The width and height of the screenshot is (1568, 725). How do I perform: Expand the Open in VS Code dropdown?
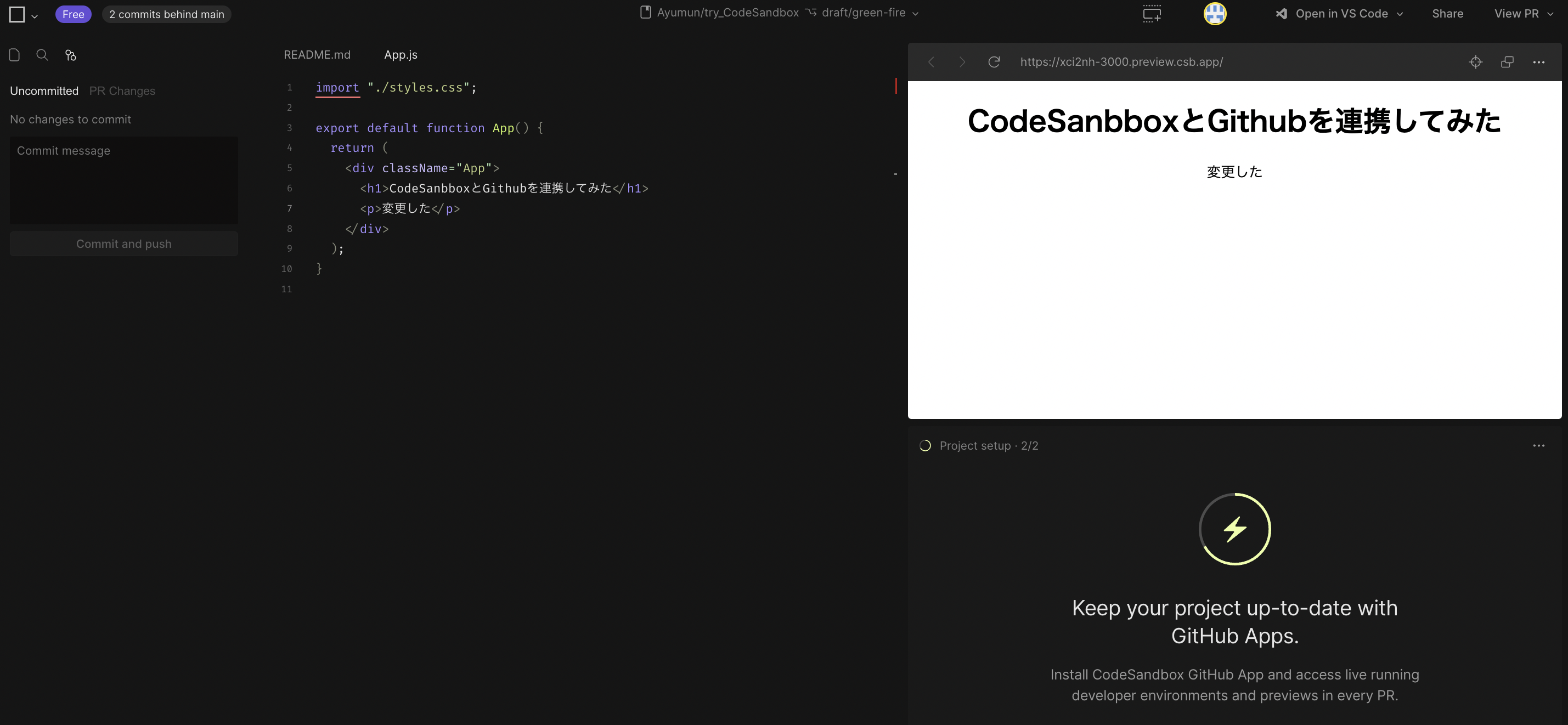point(1400,14)
